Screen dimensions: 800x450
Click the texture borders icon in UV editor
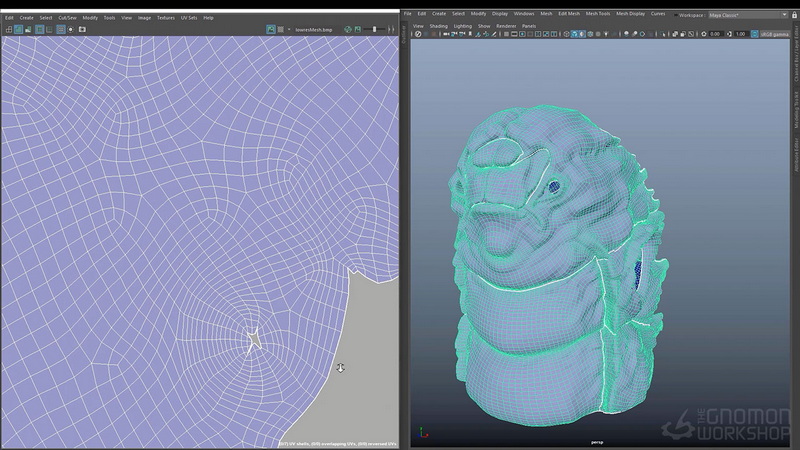(40, 30)
